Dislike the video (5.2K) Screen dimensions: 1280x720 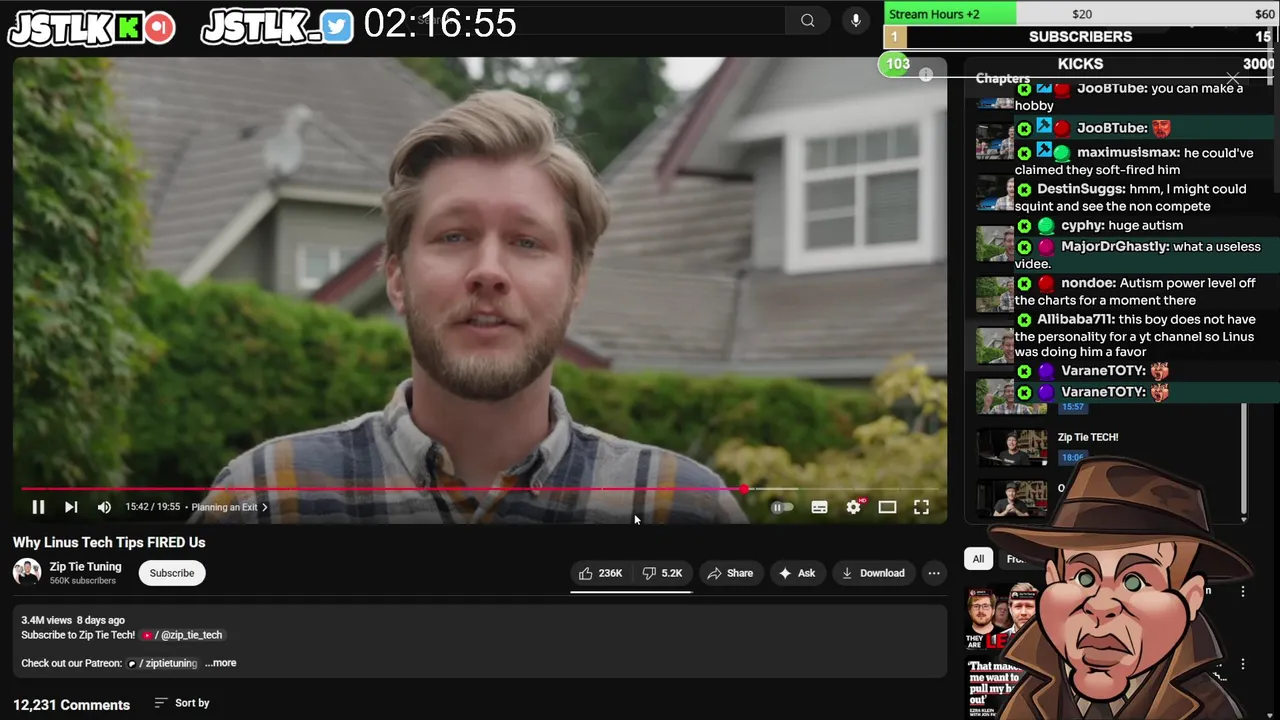click(662, 573)
